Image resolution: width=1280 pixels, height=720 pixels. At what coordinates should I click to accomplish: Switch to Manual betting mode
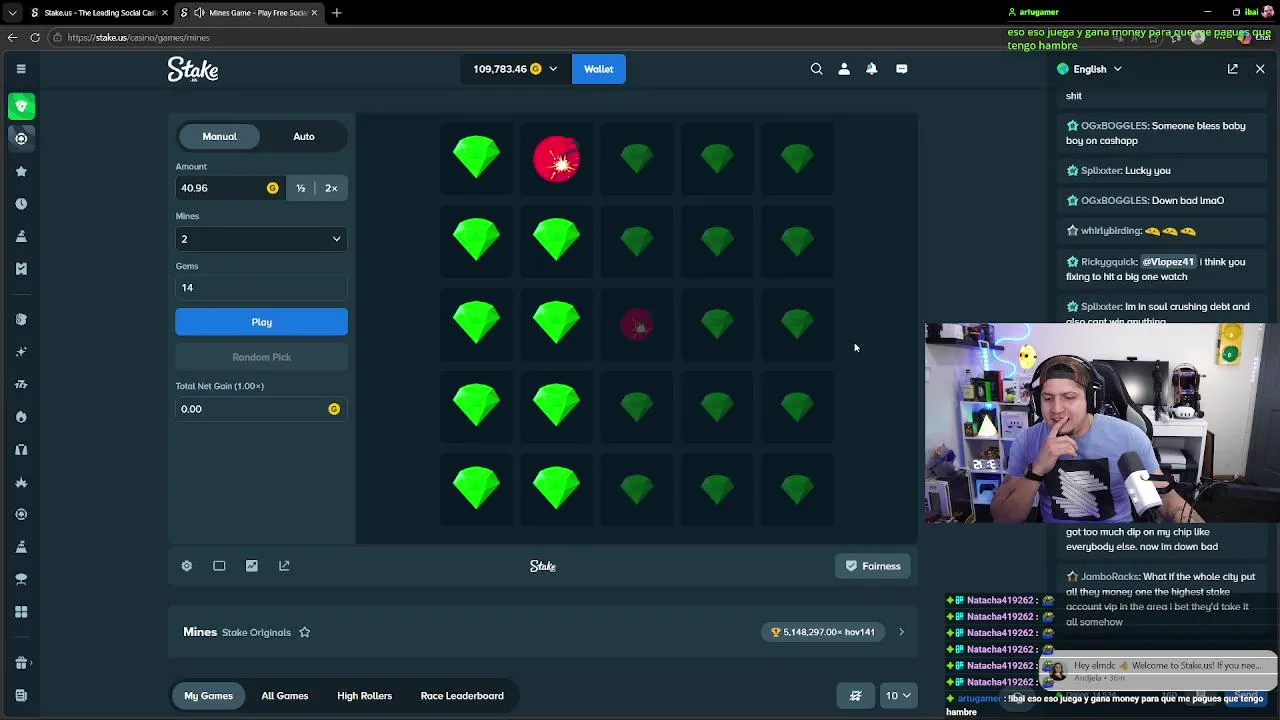pyautogui.click(x=220, y=136)
